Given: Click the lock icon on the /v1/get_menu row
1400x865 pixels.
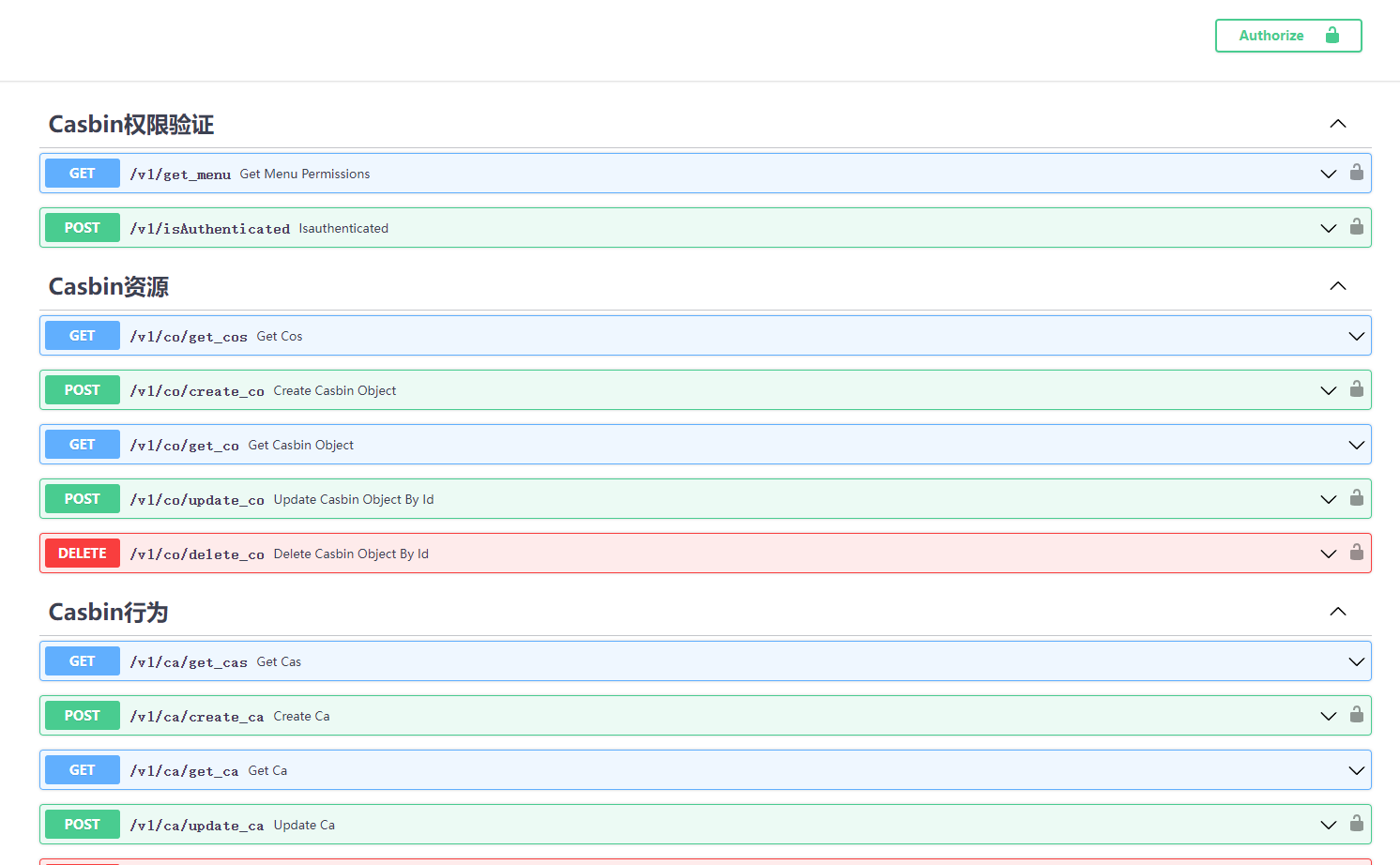Looking at the screenshot, I should point(1357,172).
